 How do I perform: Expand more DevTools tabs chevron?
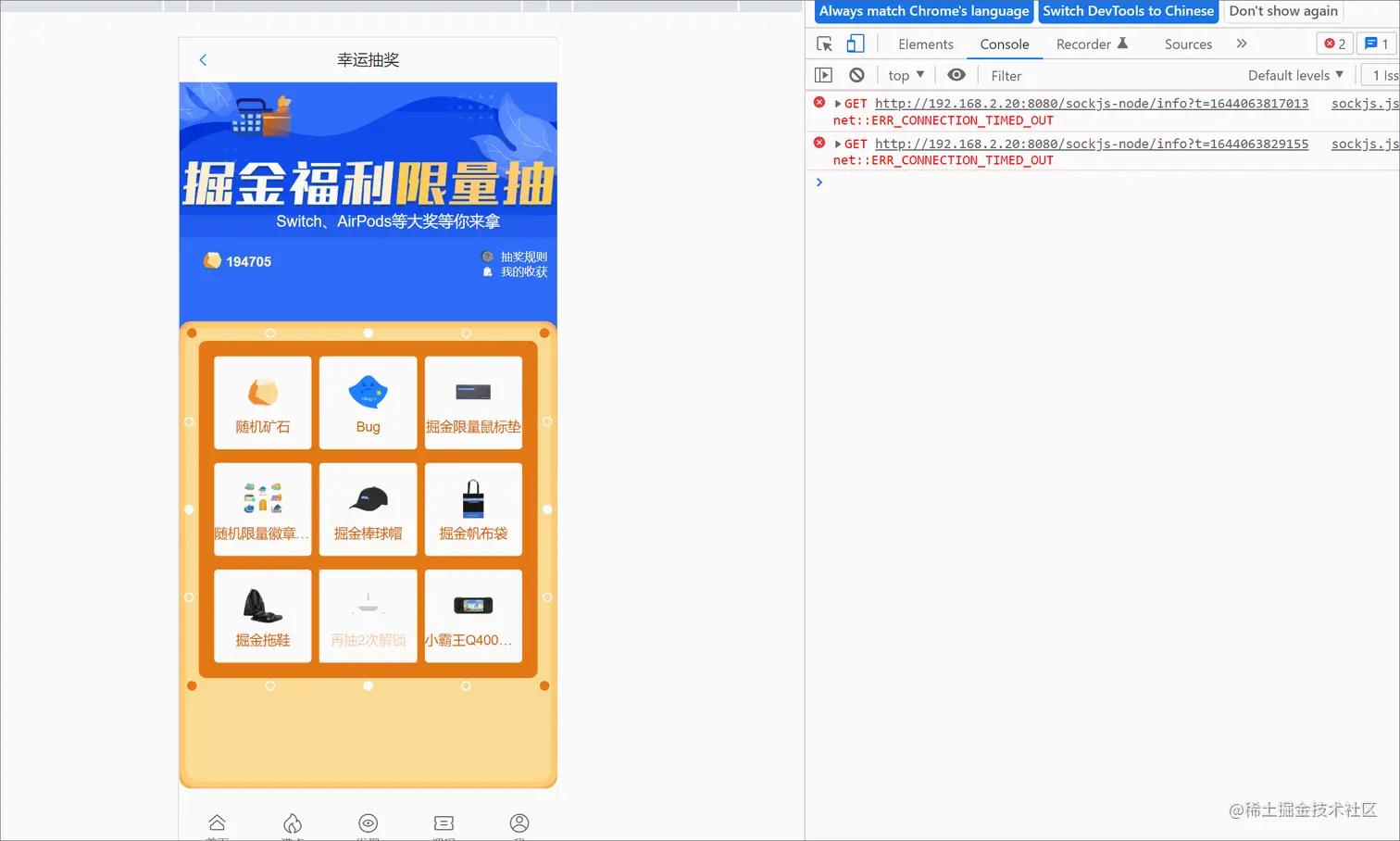(1242, 44)
